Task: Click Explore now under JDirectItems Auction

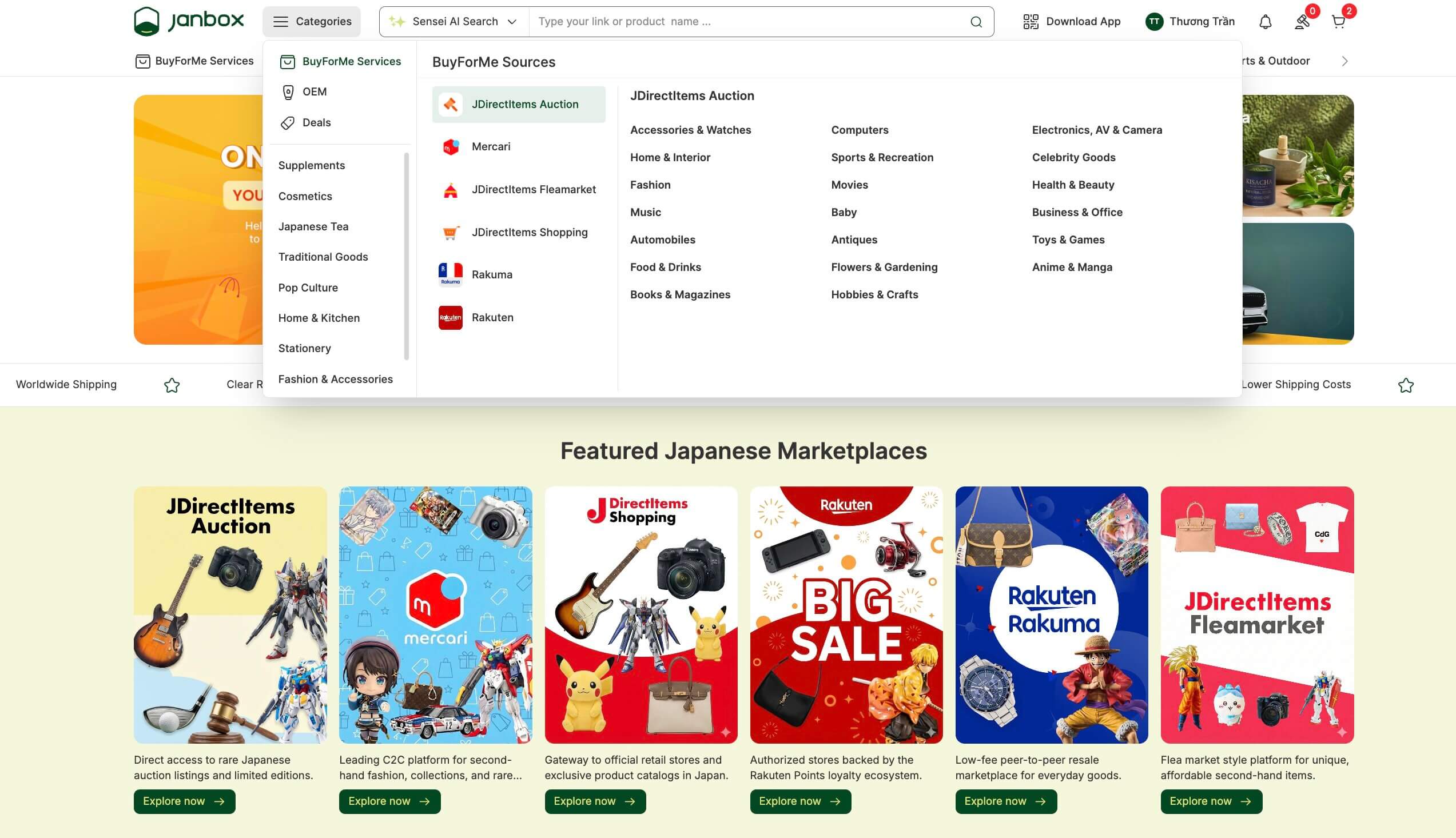Action: coord(184,802)
